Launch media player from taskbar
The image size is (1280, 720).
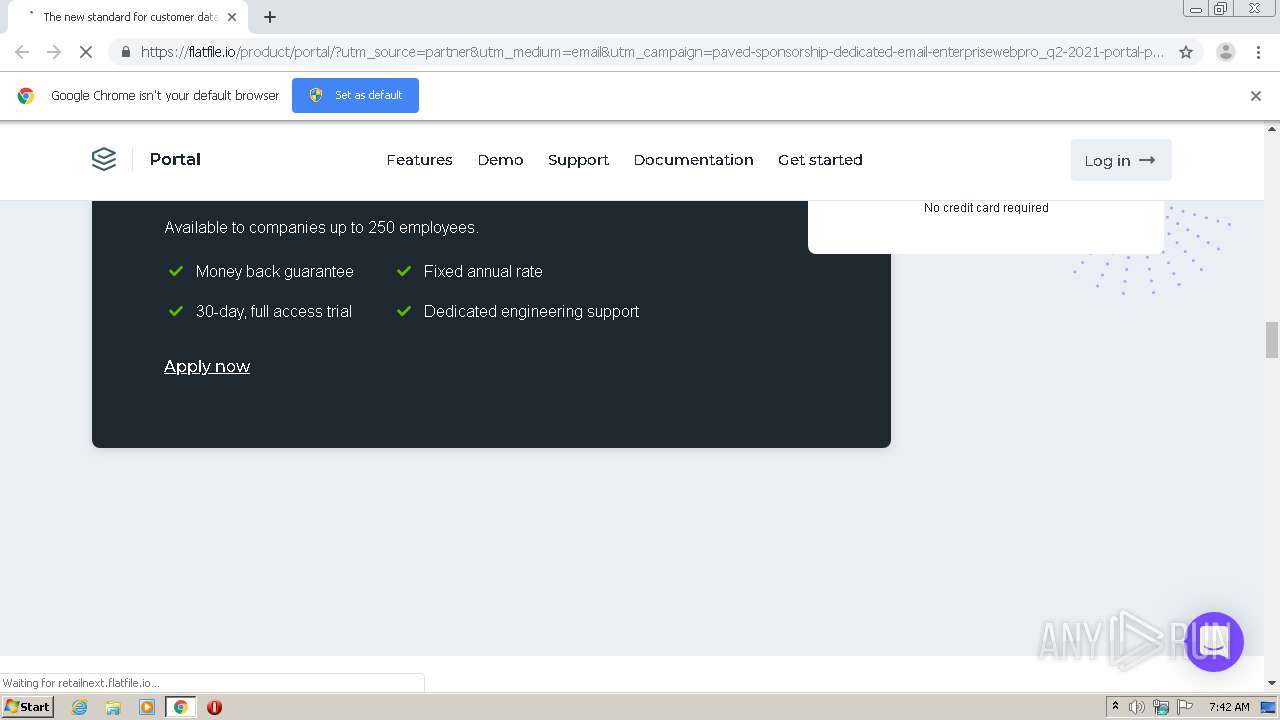pyautogui.click(x=147, y=707)
